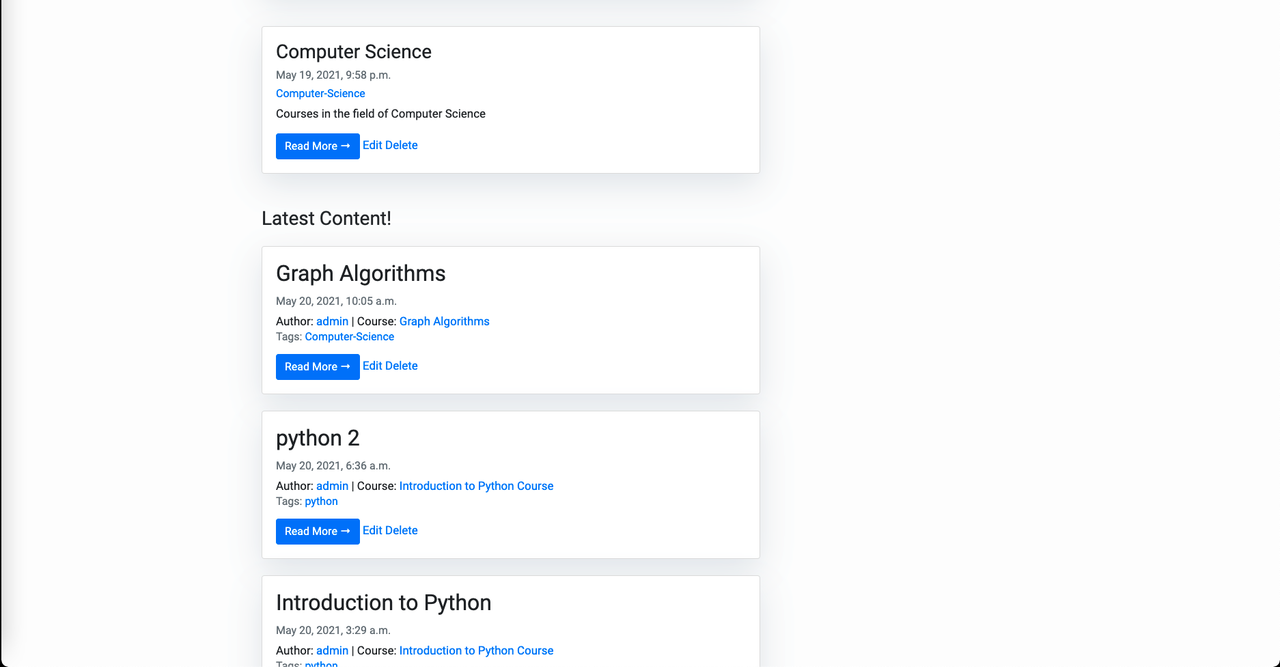Open Introduction to Python Course link in python 2

pos(476,486)
